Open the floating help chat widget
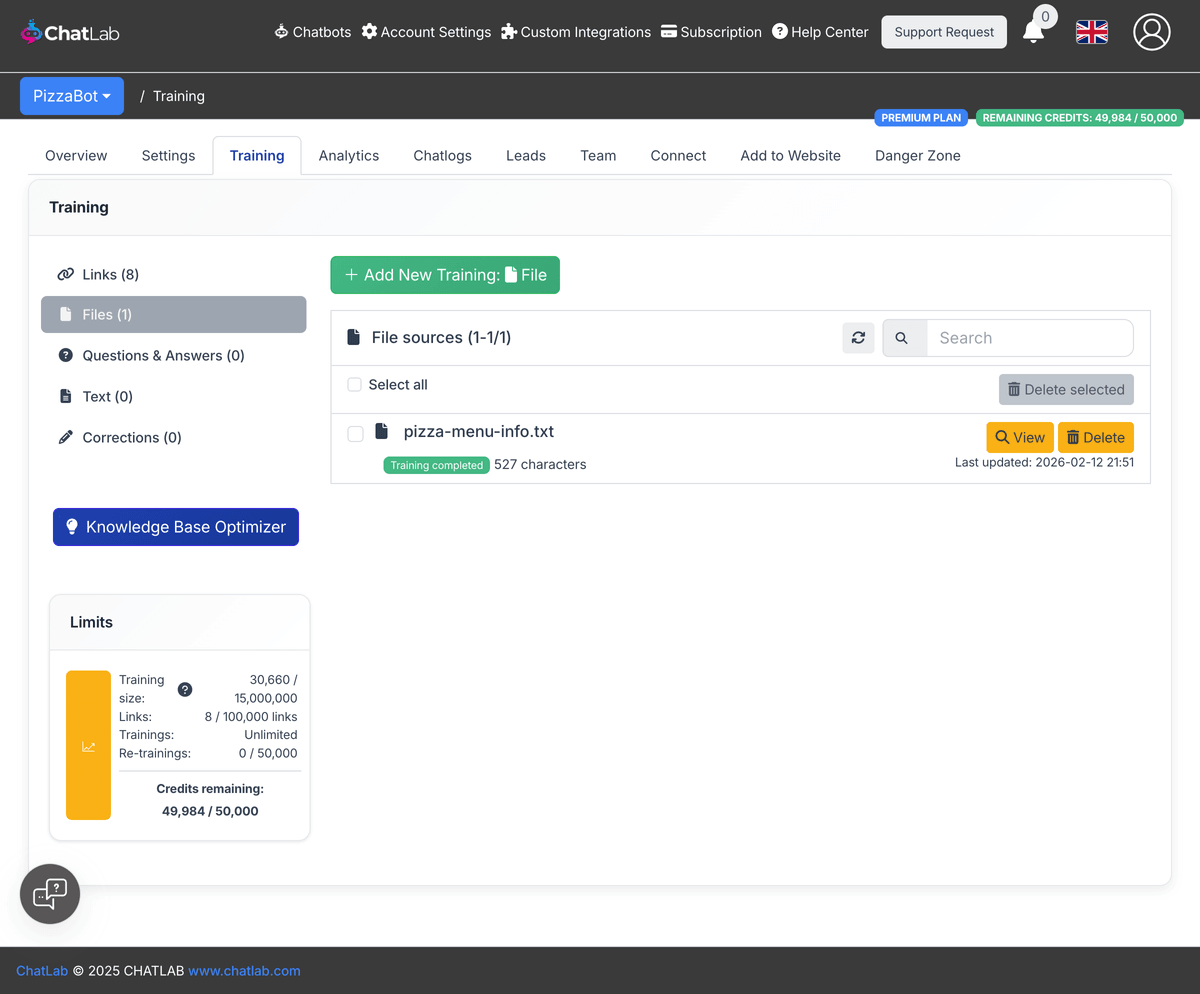This screenshot has height=994, width=1200. click(x=50, y=893)
